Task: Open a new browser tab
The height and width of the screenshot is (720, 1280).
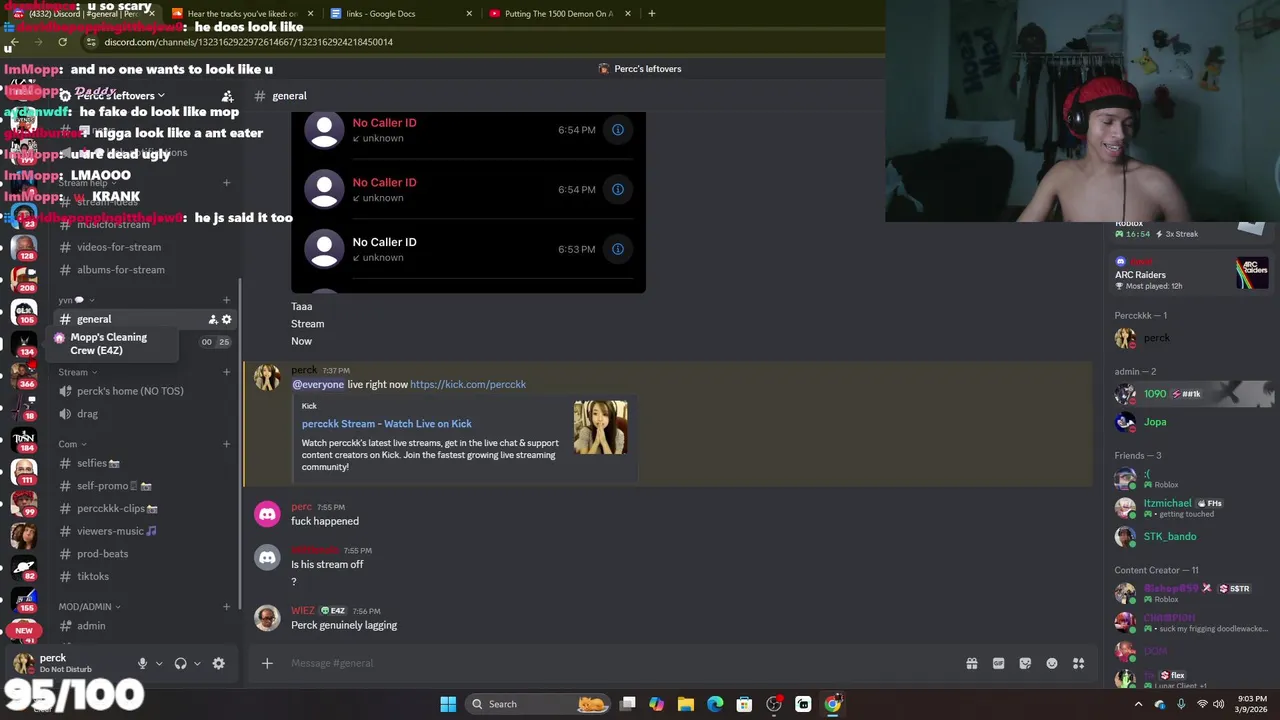Action: pyautogui.click(x=651, y=13)
